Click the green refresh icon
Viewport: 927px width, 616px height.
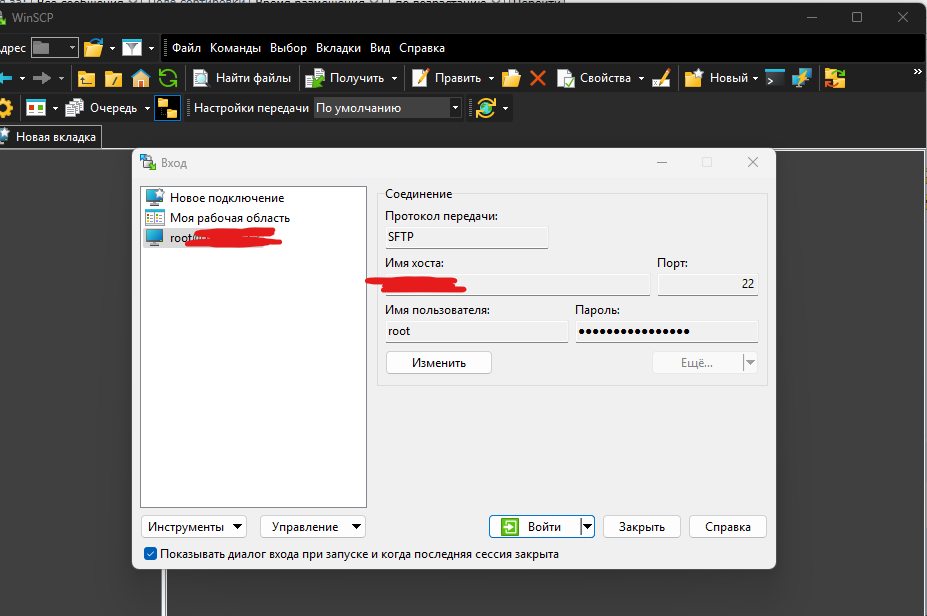[x=168, y=78]
